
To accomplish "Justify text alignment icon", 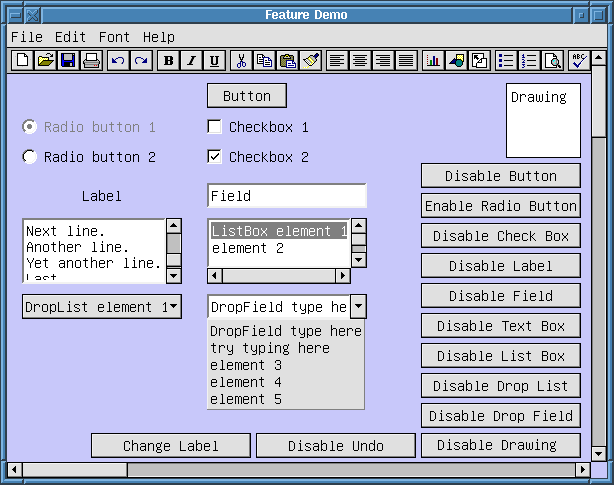I will [x=406, y=61].
